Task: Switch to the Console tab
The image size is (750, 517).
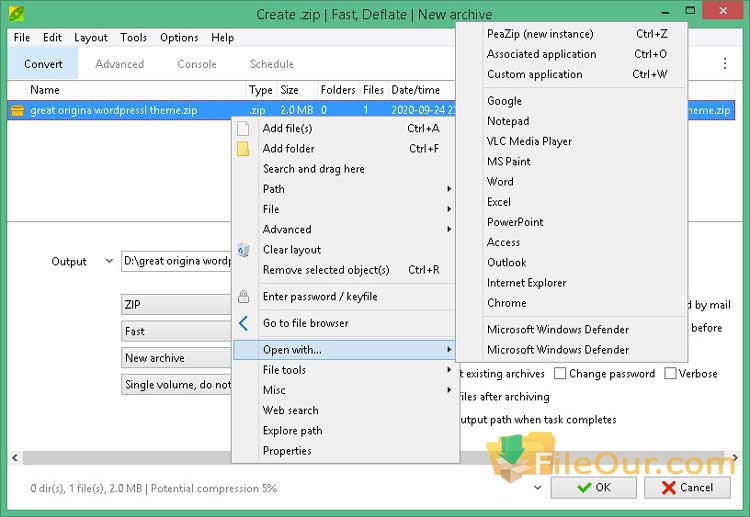Action: pyautogui.click(x=197, y=64)
